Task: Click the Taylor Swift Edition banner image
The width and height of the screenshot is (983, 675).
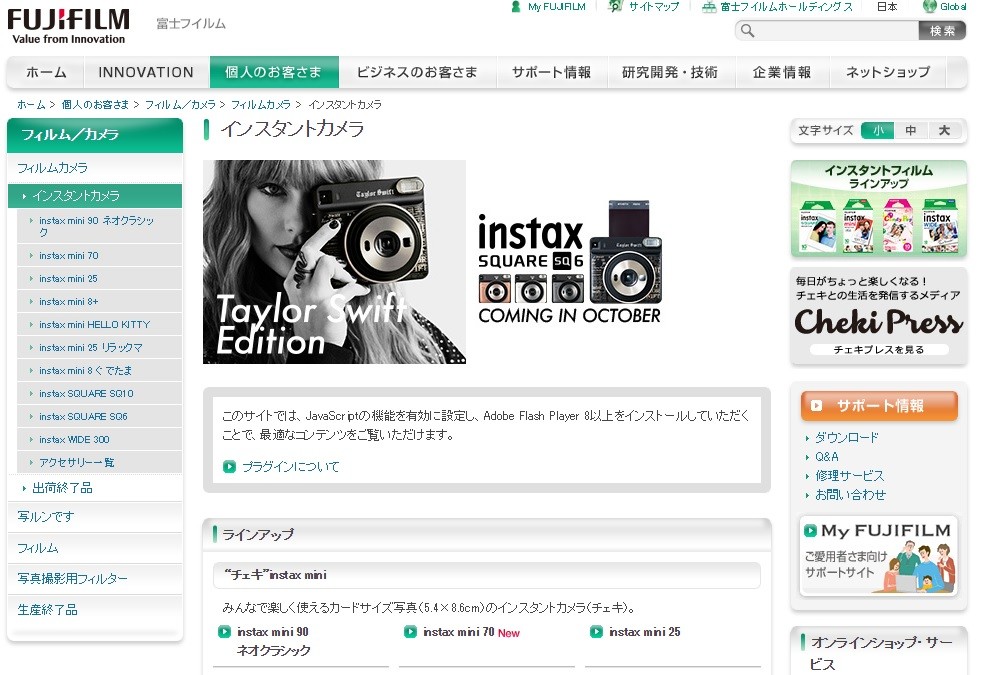Action: 334,262
